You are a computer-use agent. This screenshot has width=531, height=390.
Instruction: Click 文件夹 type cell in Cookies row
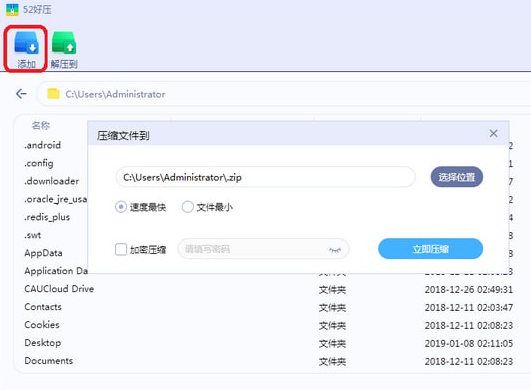pos(332,325)
